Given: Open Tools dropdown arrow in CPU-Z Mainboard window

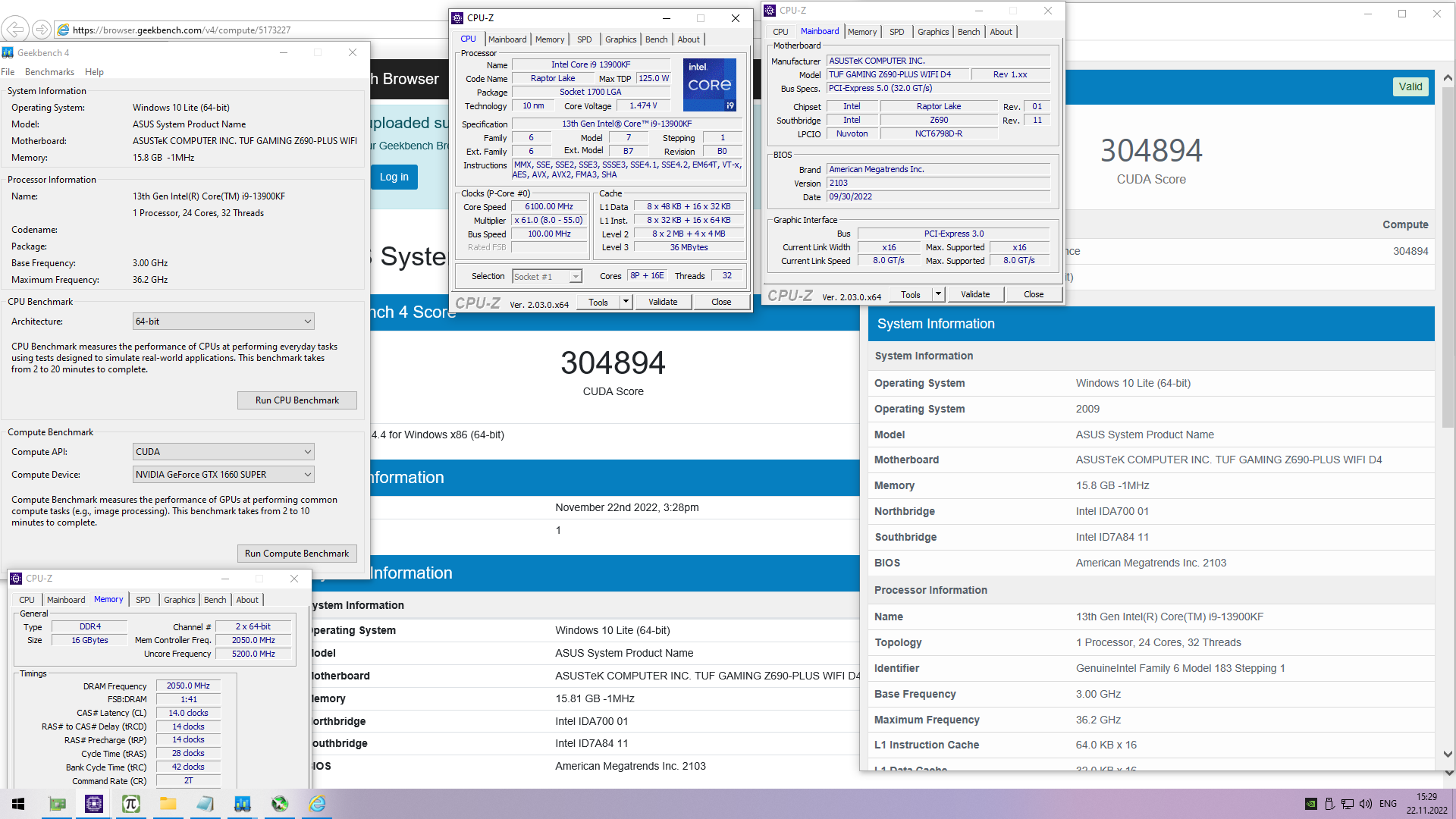Looking at the screenshot, I should (938, 294).
